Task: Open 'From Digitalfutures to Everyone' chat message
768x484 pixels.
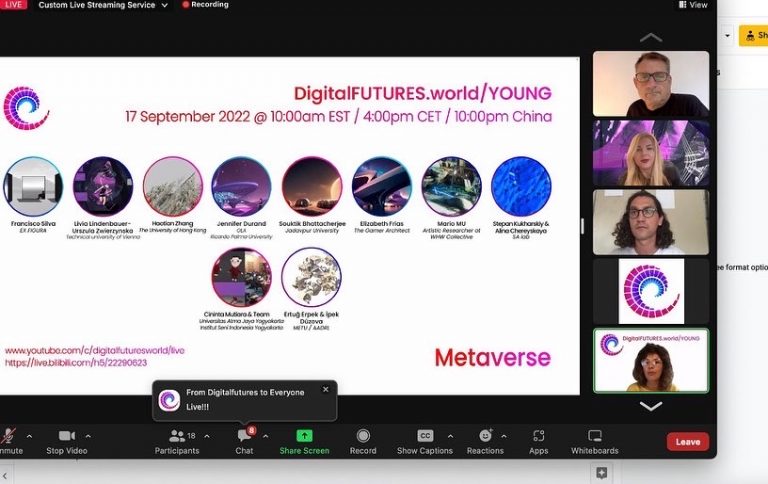Action: point(245,400)
